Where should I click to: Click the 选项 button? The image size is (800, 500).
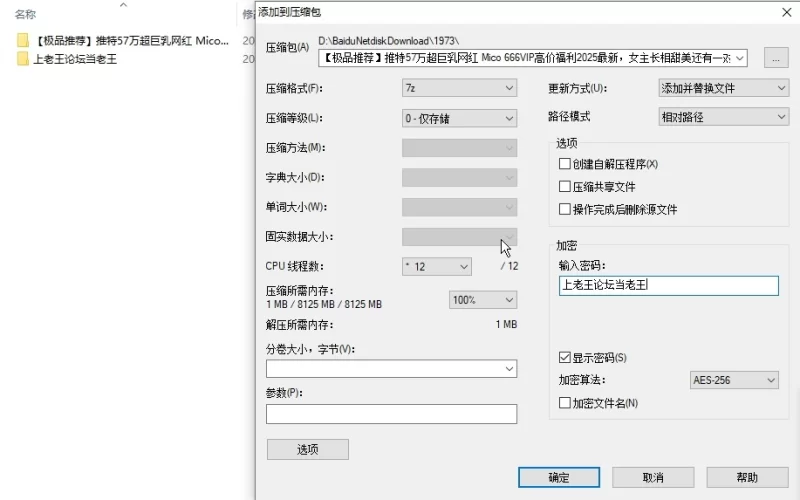(x=308, y=449)
